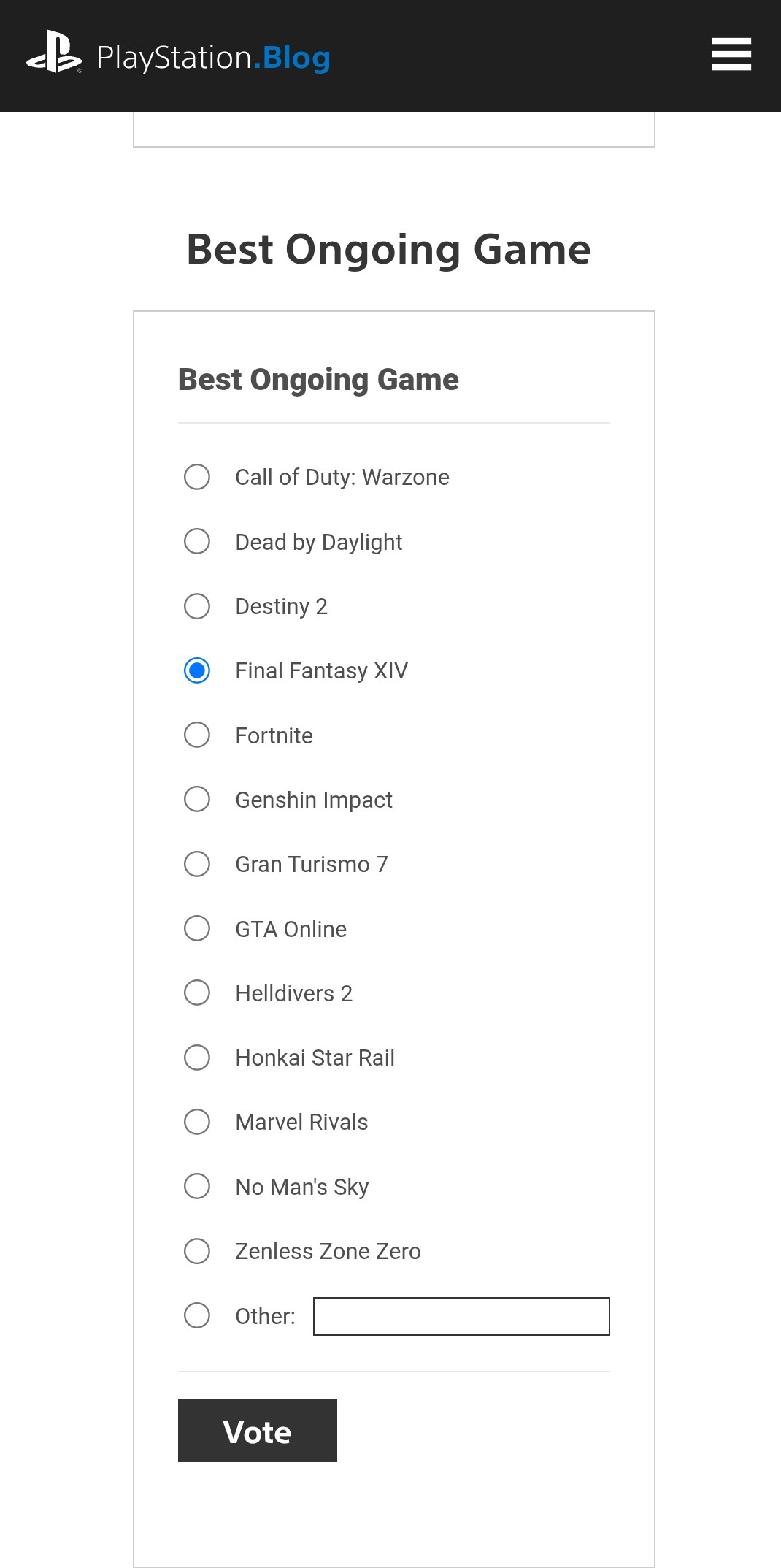This screenshot has width=781, height=1568.
Task: Select the Other radio button
Action: coord(197,1315)
